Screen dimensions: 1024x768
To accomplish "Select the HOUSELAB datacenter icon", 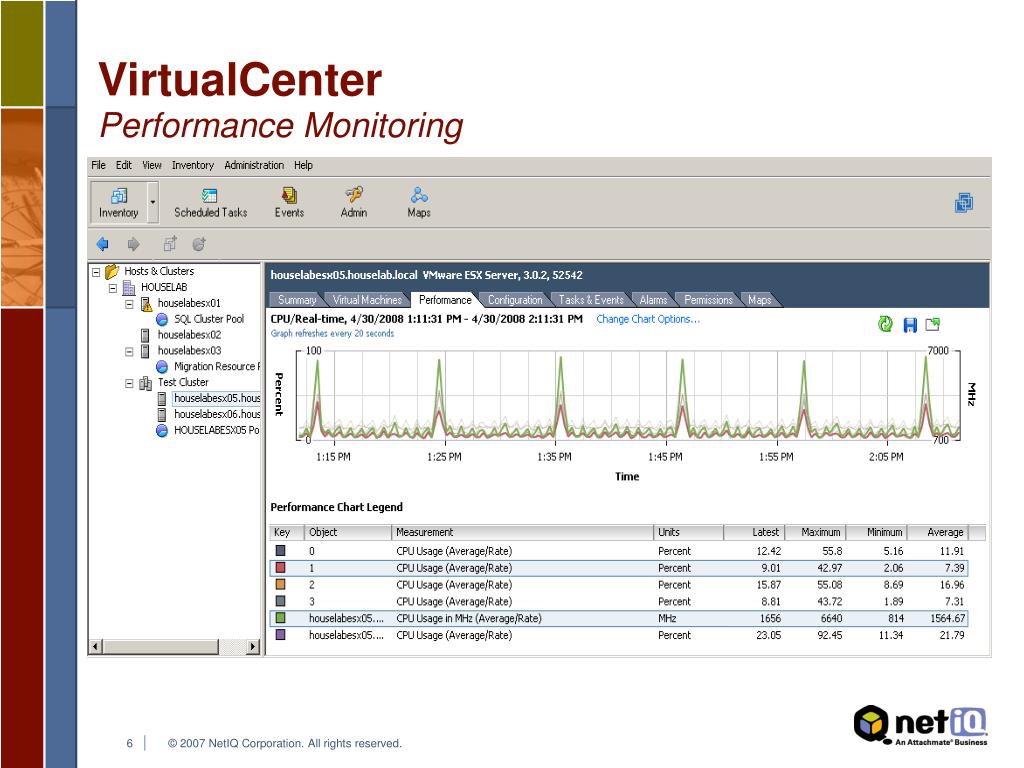I will click(x=129, y=287).
